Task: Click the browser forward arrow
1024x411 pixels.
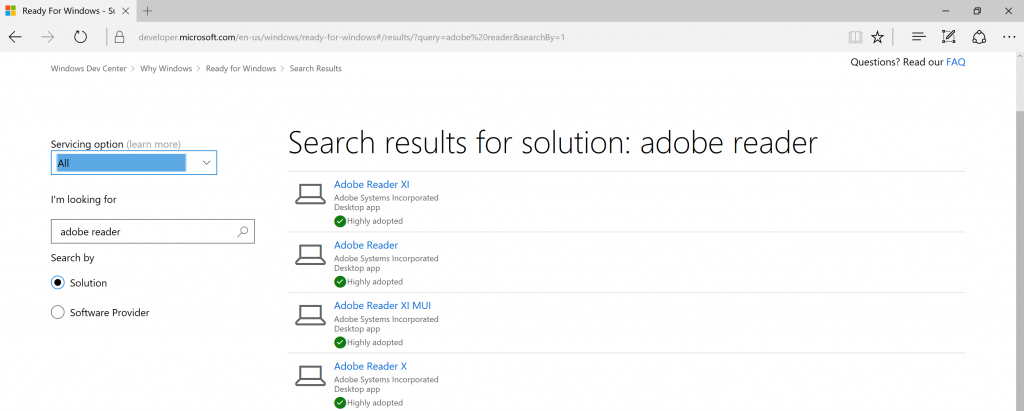Action: pos(48,37)
